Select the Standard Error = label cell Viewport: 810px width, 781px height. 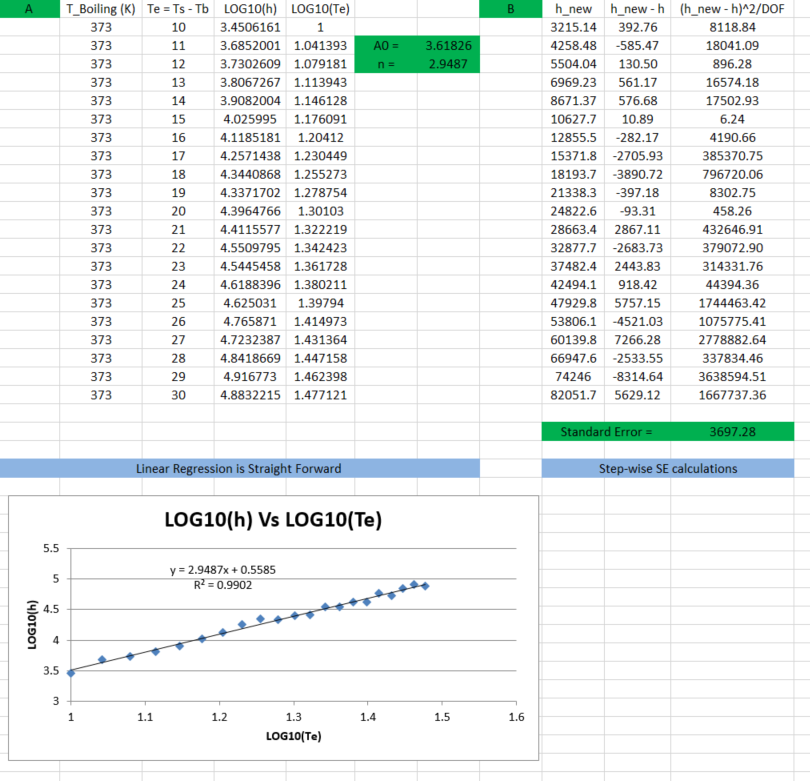pos(606,432)
